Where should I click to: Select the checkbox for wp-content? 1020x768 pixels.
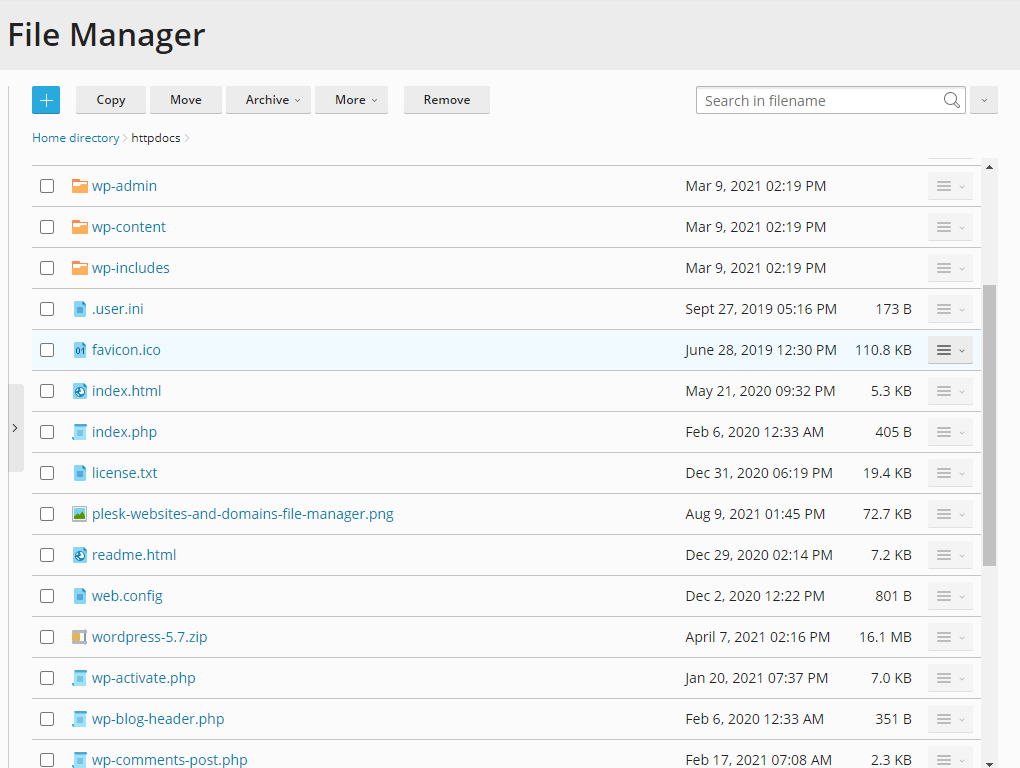click(46, 226)
